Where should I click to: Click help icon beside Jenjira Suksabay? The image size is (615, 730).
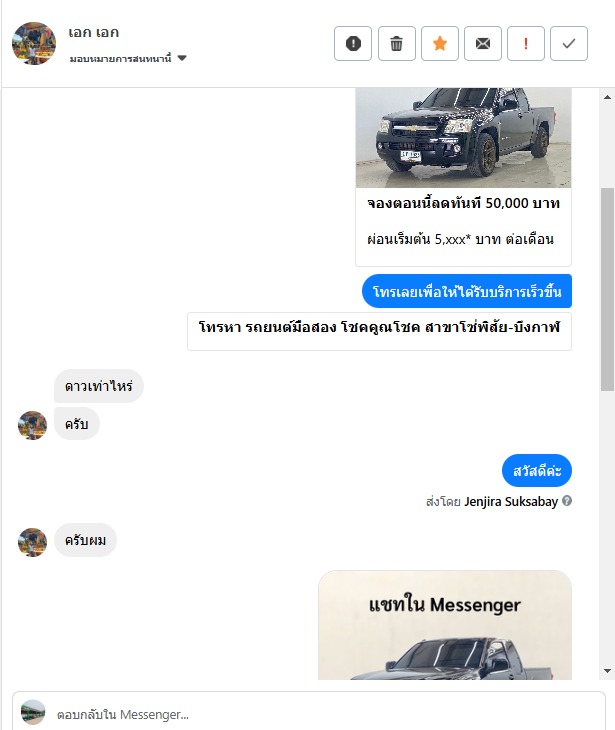tap(567, 501)
